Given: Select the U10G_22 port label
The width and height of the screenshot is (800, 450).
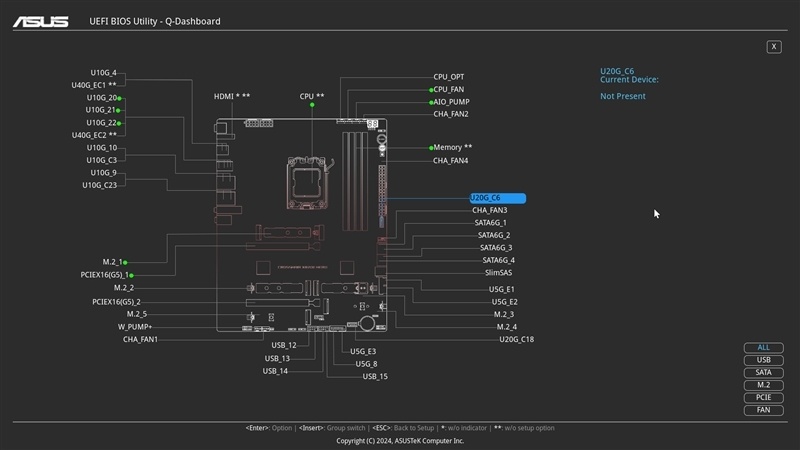Looking at the screenshot, I should 102,123.
